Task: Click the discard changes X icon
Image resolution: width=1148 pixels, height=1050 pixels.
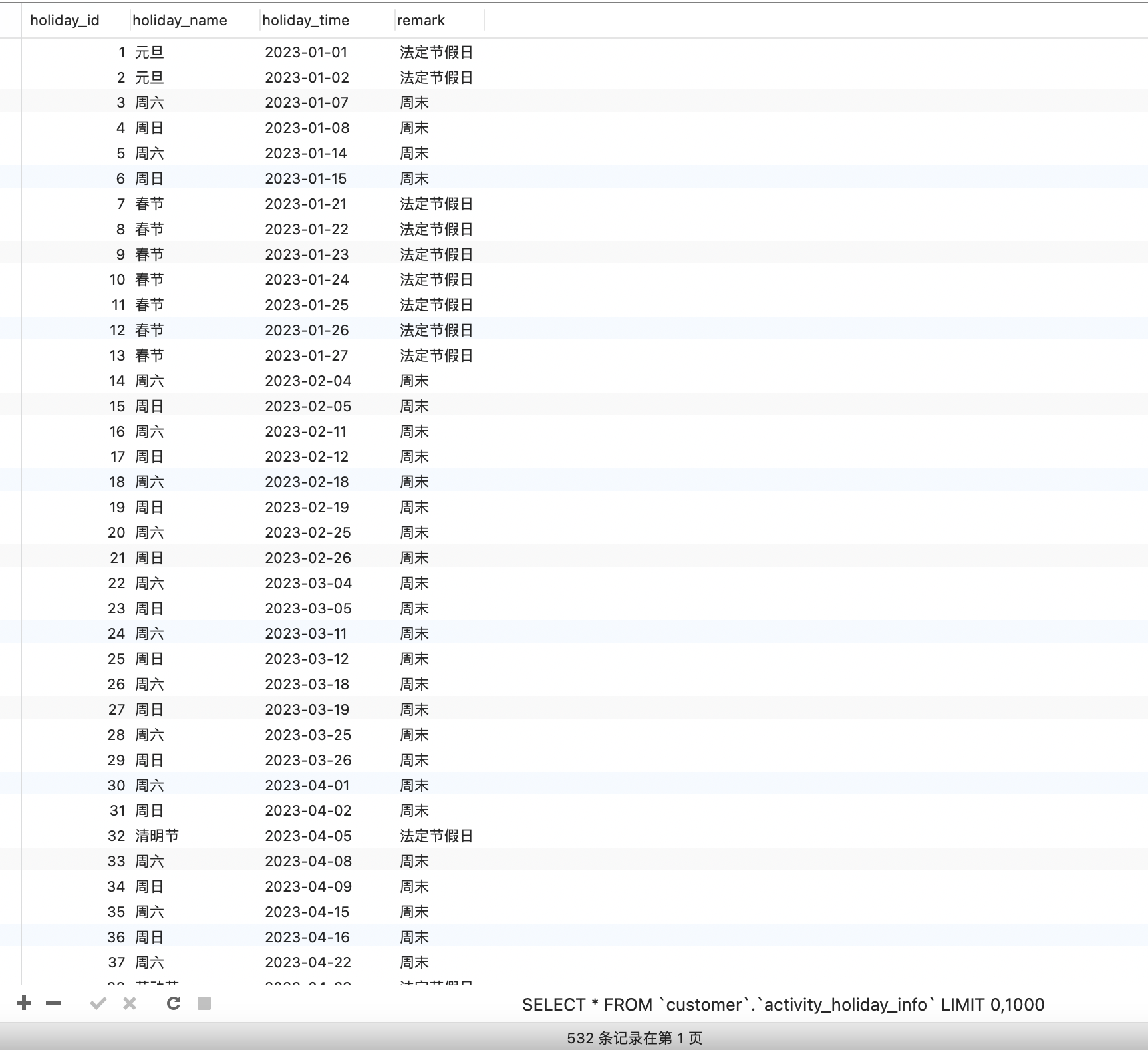Action: (x=130, y=1003)
